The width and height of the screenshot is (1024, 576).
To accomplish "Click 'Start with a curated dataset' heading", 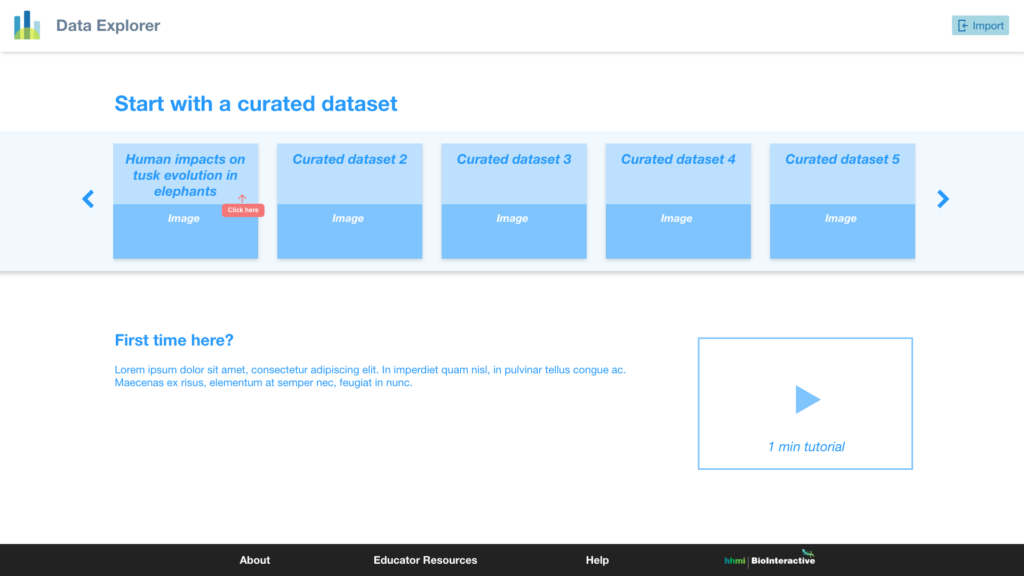I will (256, 104).
